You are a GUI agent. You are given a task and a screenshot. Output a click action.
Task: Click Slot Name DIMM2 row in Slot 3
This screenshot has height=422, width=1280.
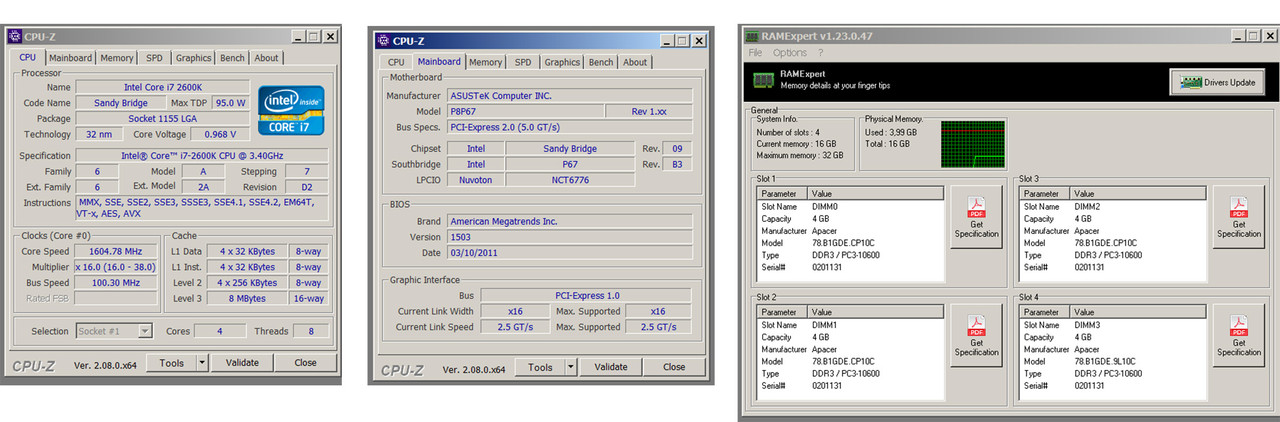pos(1113,206)
